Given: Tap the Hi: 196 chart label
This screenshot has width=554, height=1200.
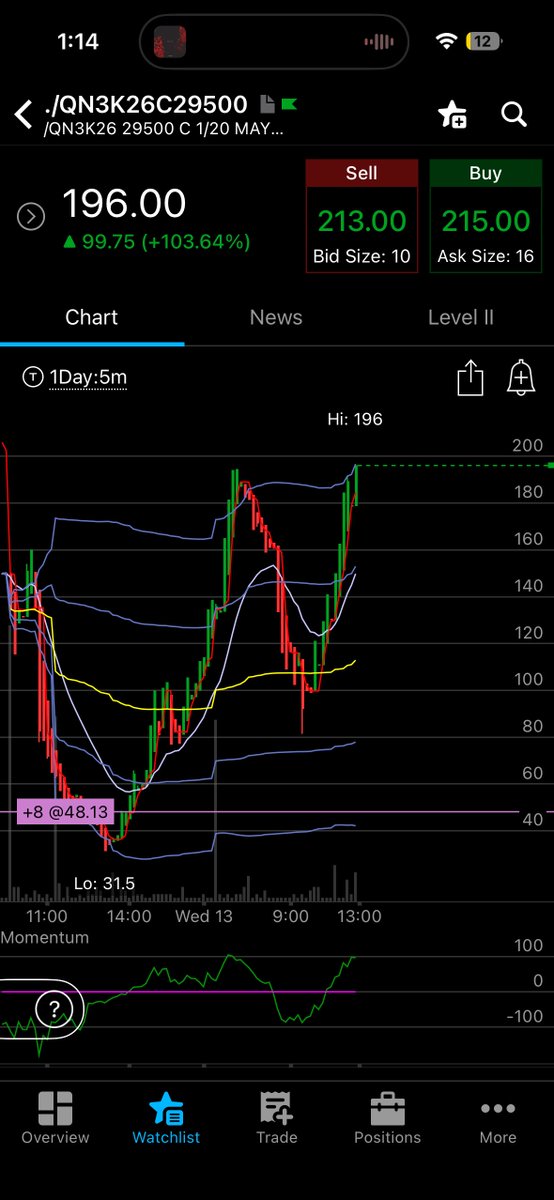Looking at the screenshot, I should pos(355,420).
